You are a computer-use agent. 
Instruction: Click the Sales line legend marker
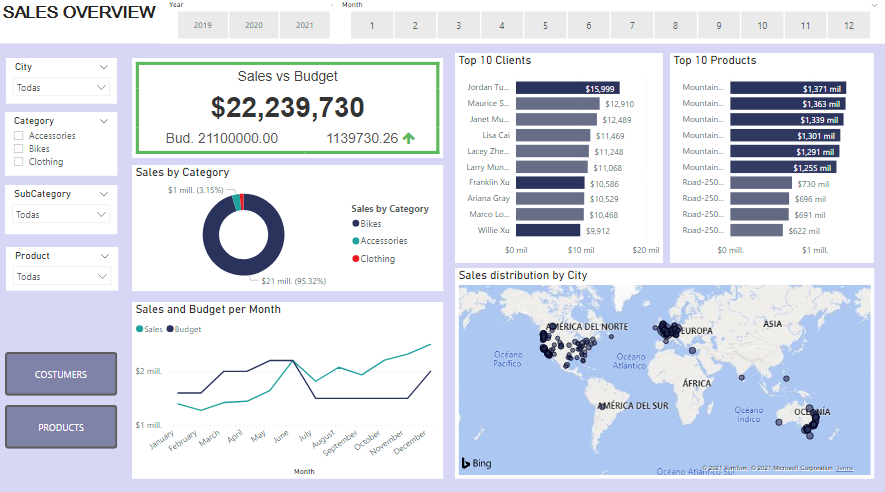[139, 329]
